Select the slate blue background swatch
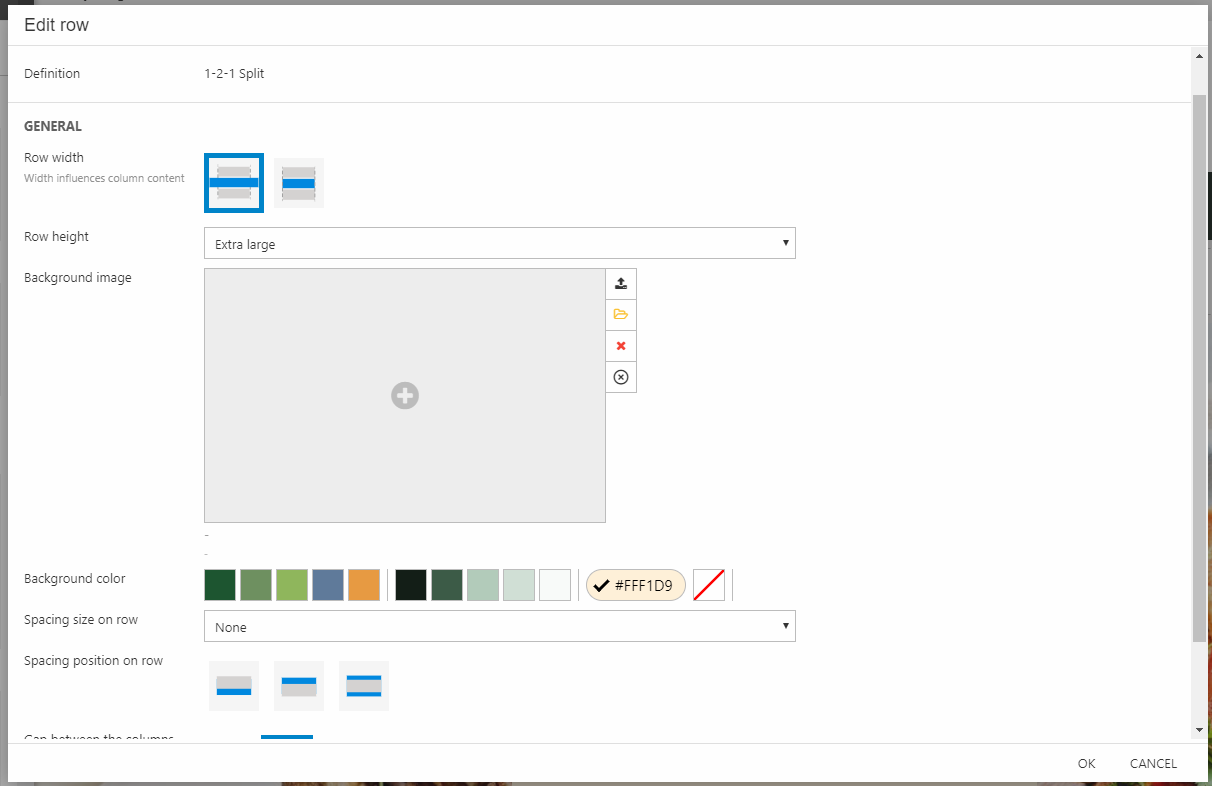The image size is (1212, 786). point(328,585)
